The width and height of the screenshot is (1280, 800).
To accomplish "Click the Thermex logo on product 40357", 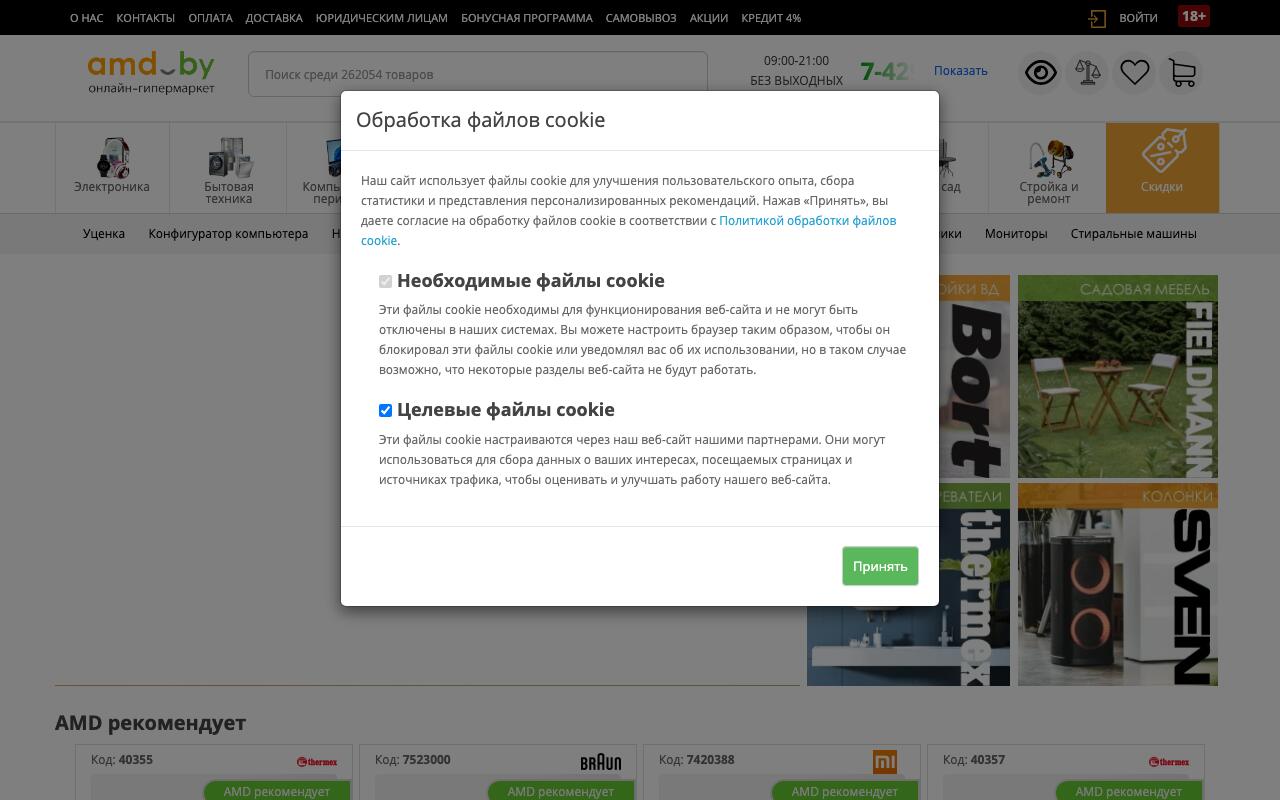I will 1169,762.
